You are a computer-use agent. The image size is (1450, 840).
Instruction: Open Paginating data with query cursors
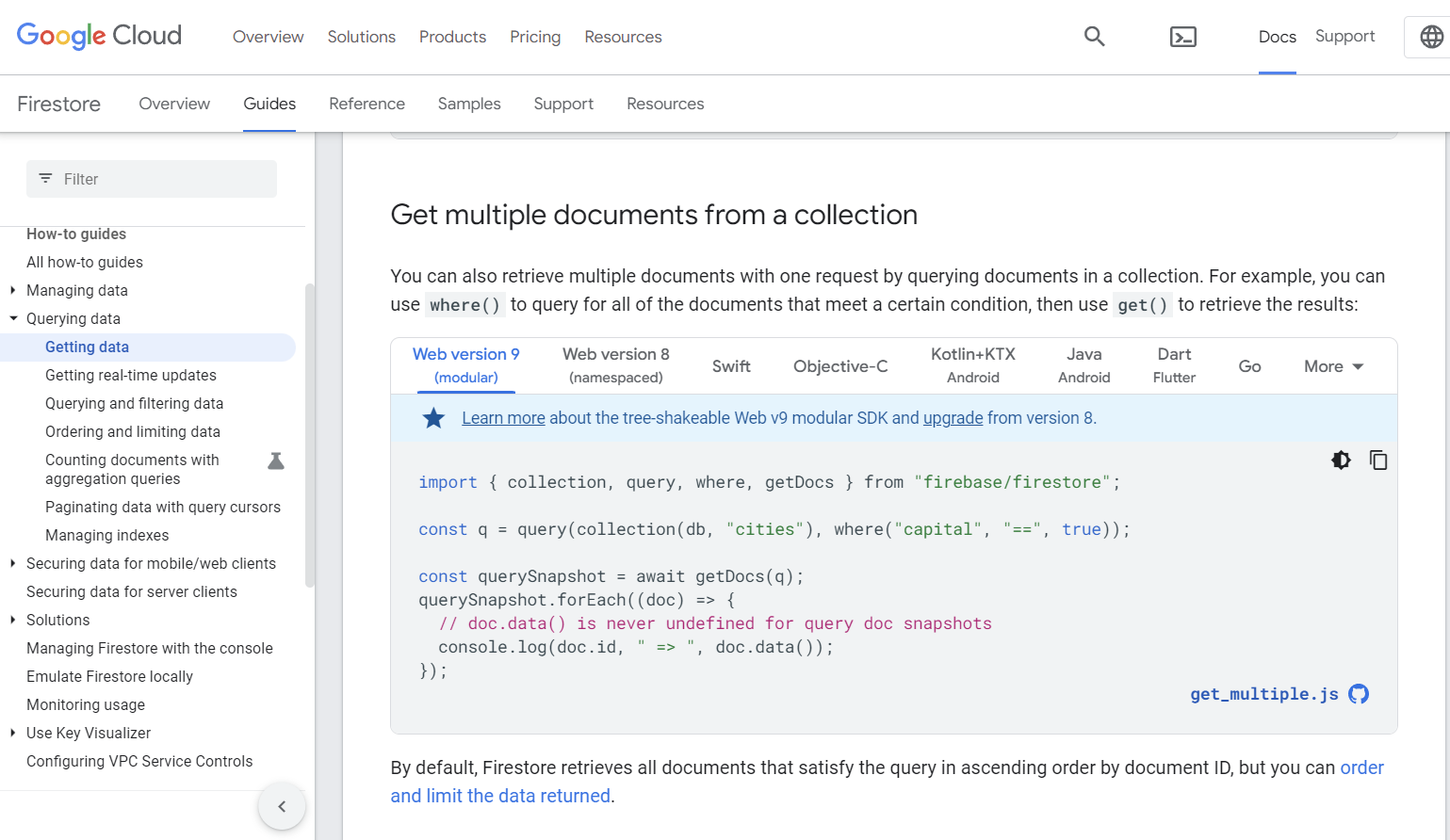tap(163, 507)
